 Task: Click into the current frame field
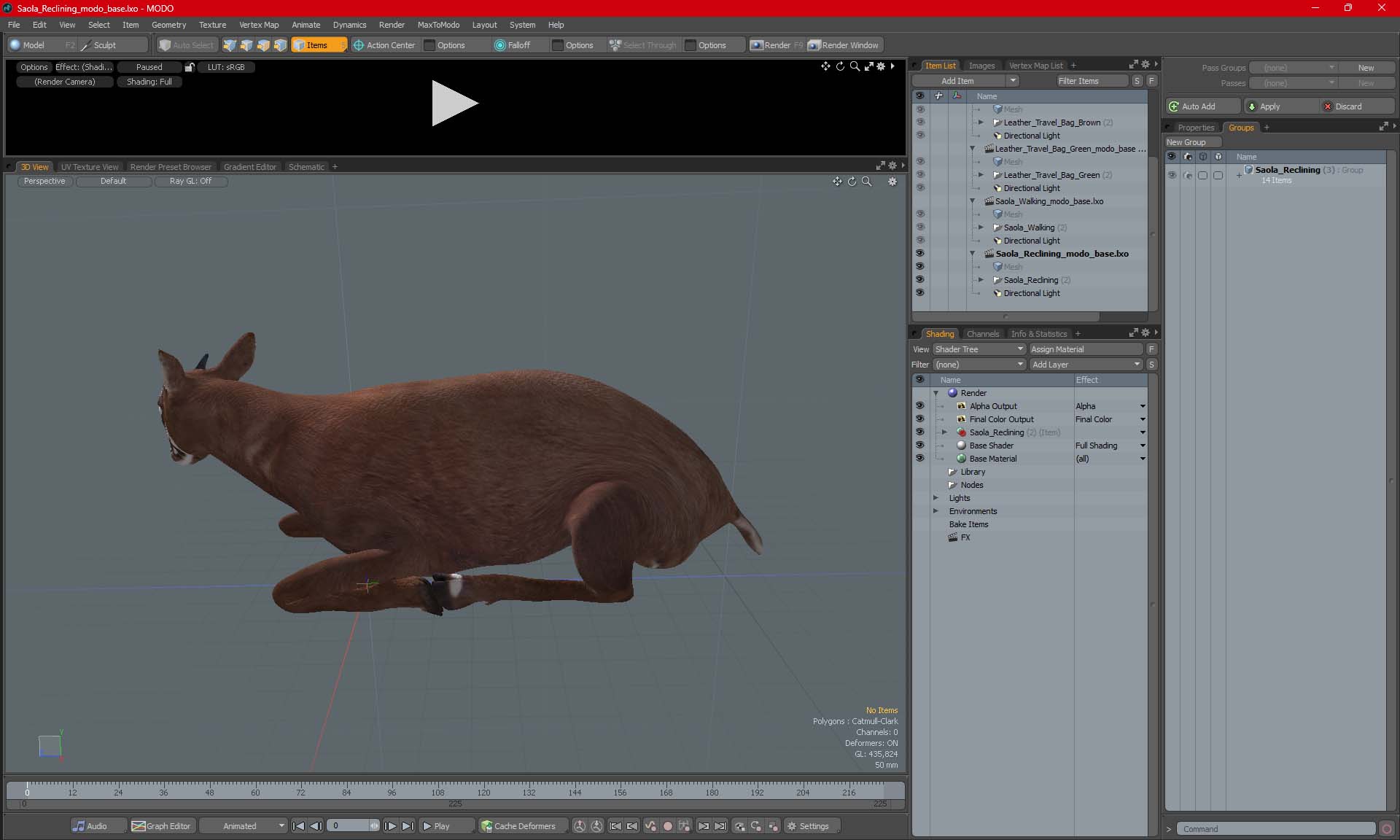click(x=348, y=826)
